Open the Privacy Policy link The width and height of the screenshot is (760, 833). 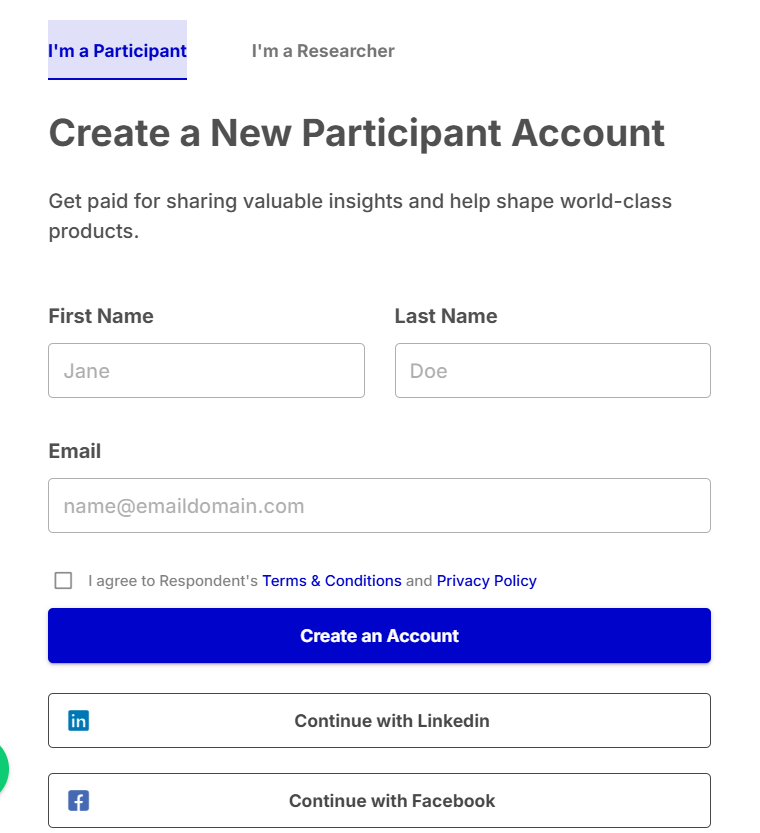(486, 581)
